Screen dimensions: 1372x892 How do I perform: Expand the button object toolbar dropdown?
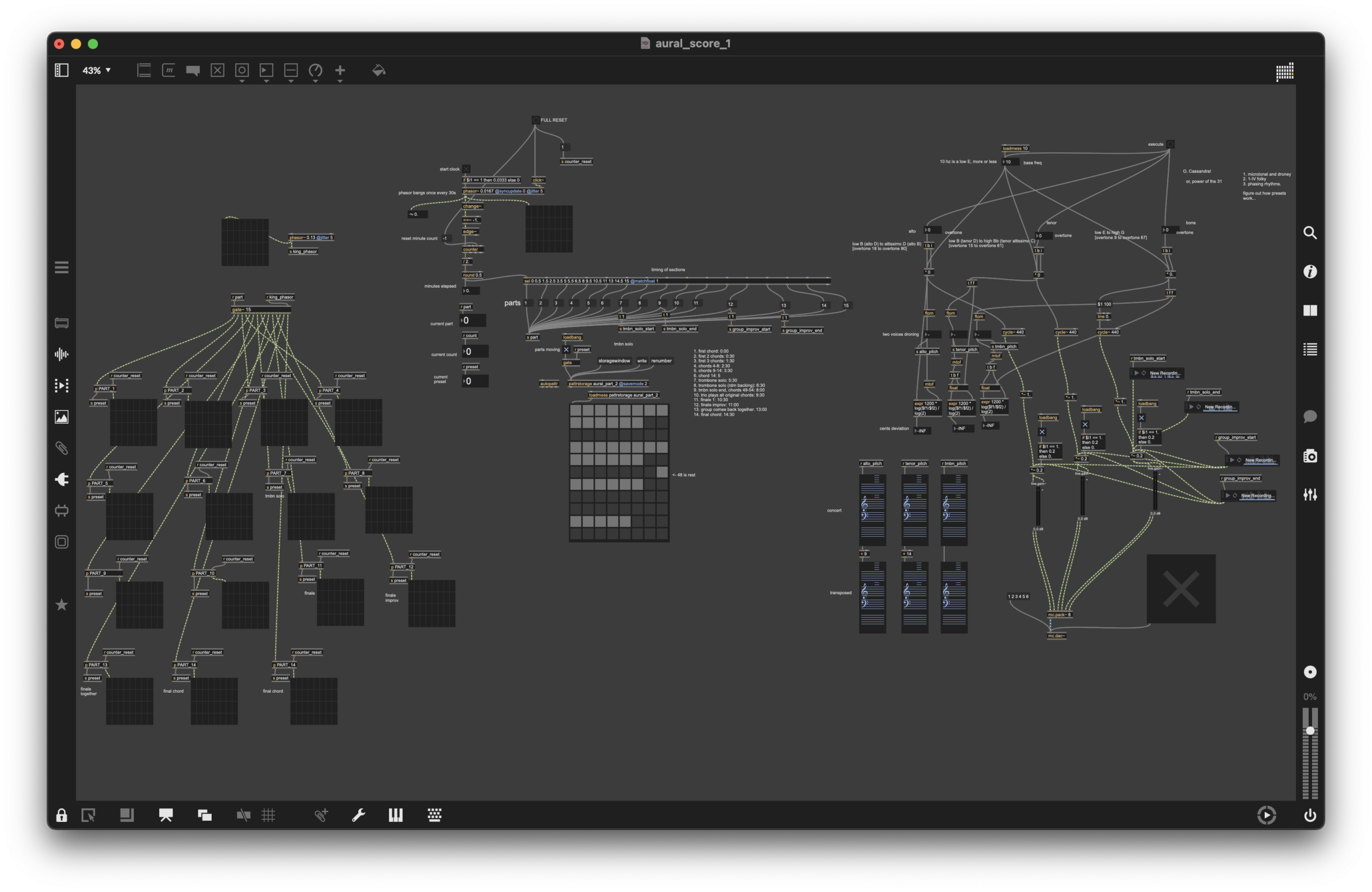pos(242,81)
